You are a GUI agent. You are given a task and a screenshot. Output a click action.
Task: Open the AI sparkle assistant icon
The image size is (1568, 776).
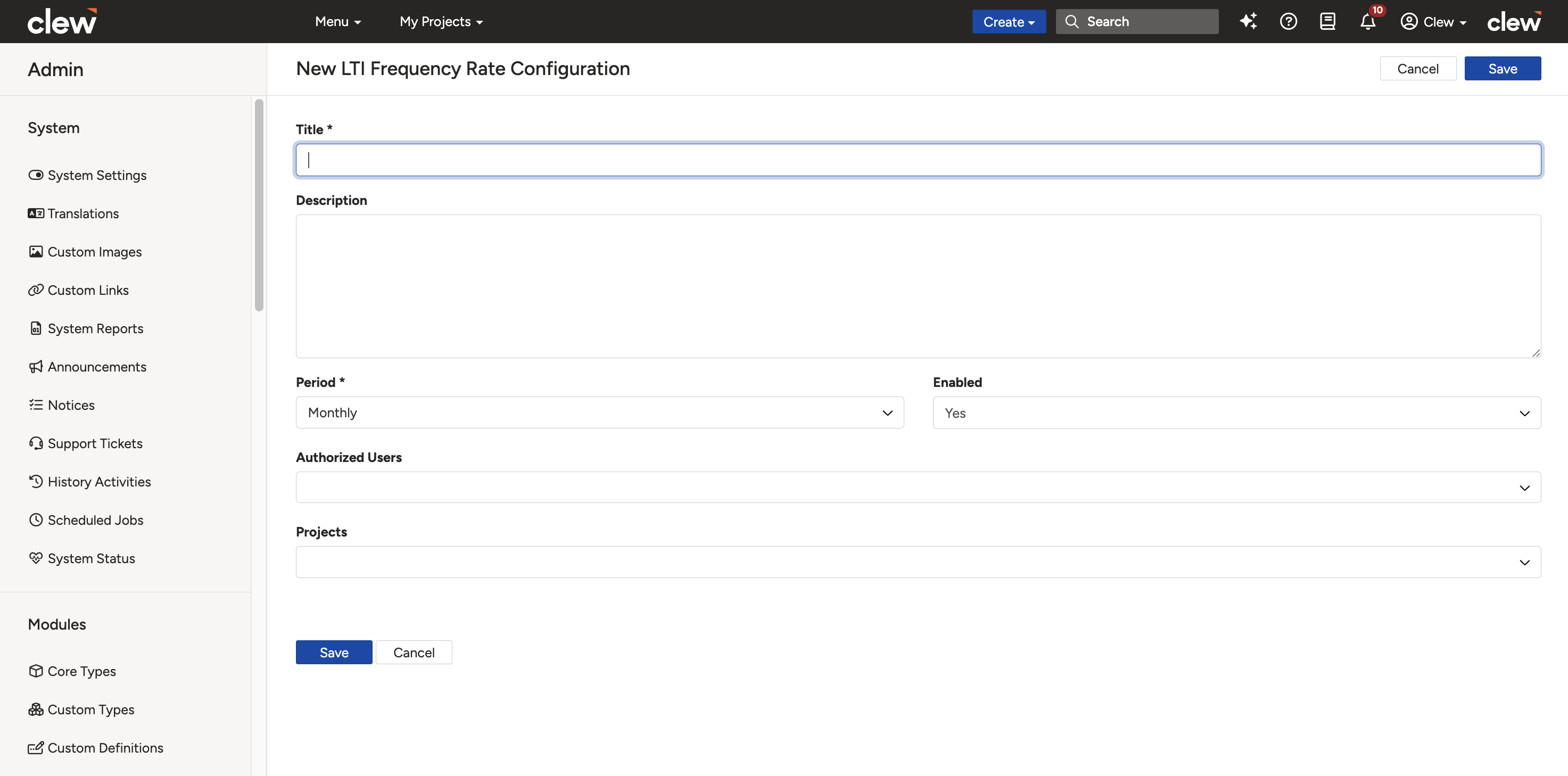tap(1248, 21)
